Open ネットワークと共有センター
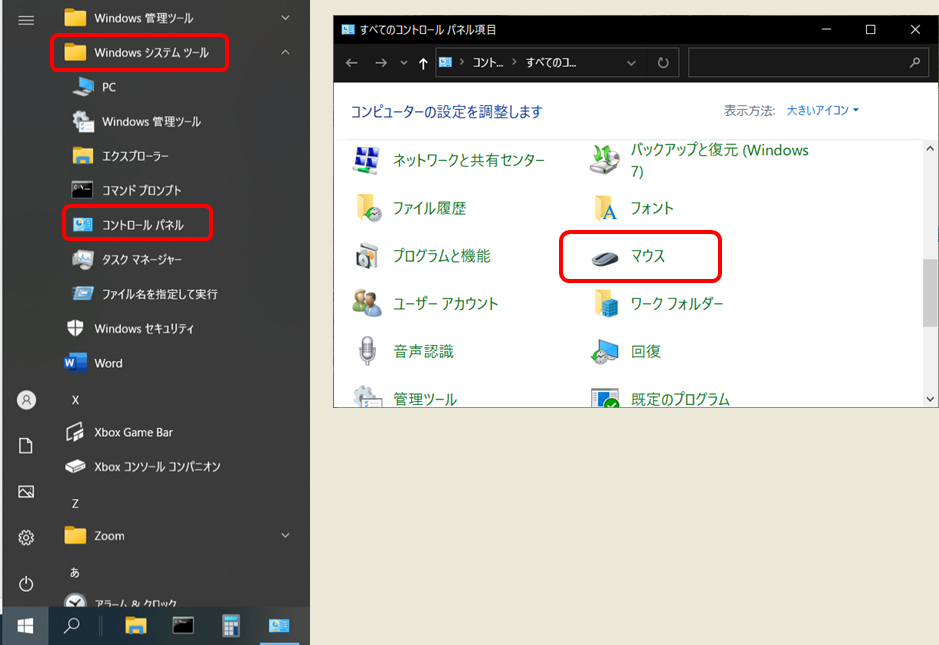939x645 pixels. point(472,160)
